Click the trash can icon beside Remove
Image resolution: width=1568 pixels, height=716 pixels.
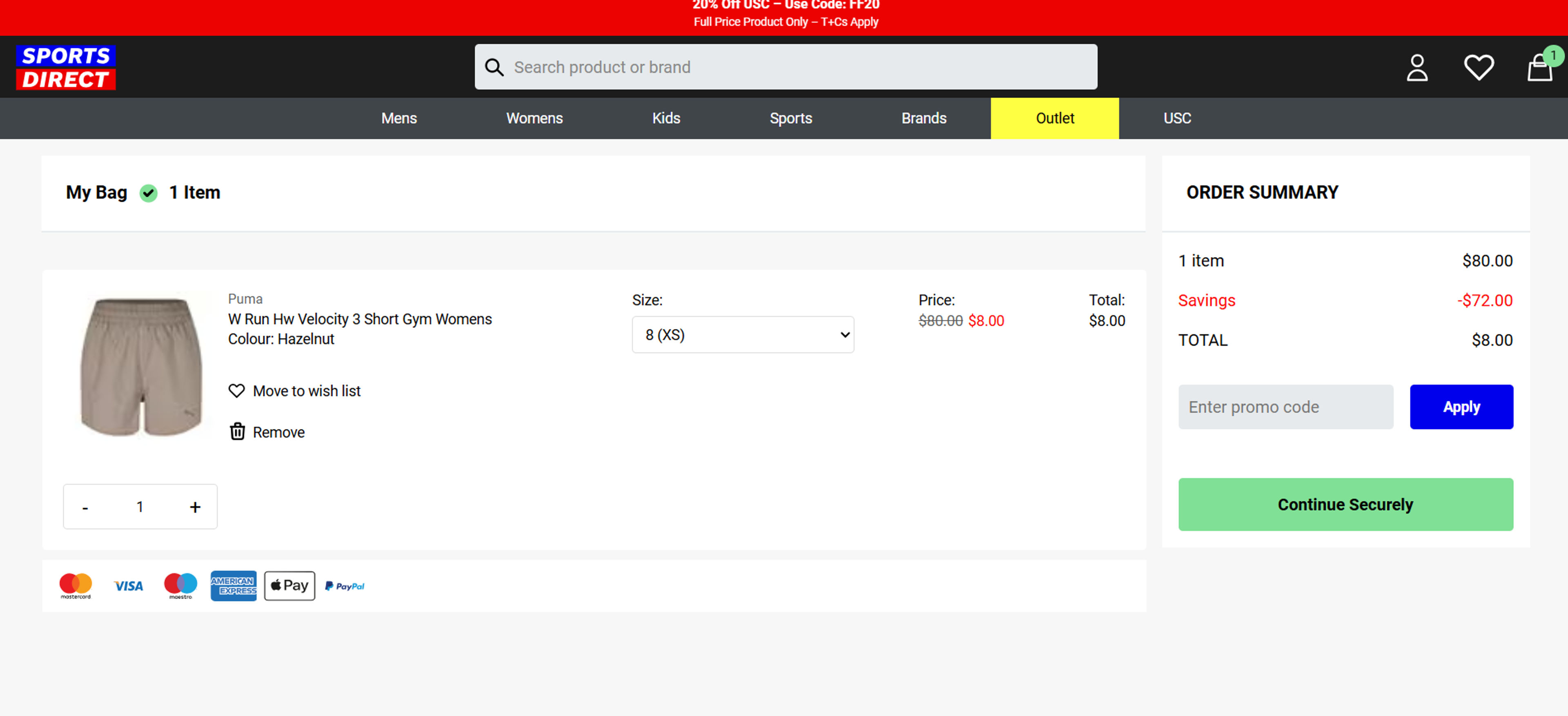[x=237, y=431]
